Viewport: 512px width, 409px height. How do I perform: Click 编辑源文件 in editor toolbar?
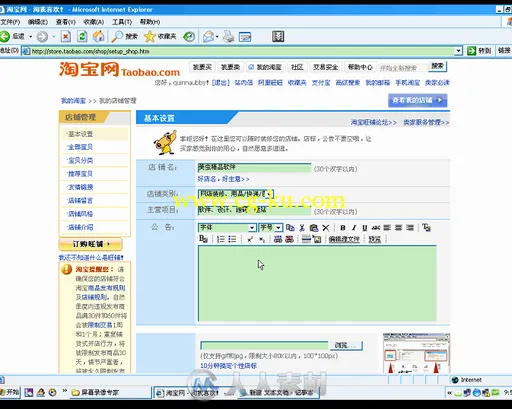(344, 239)
